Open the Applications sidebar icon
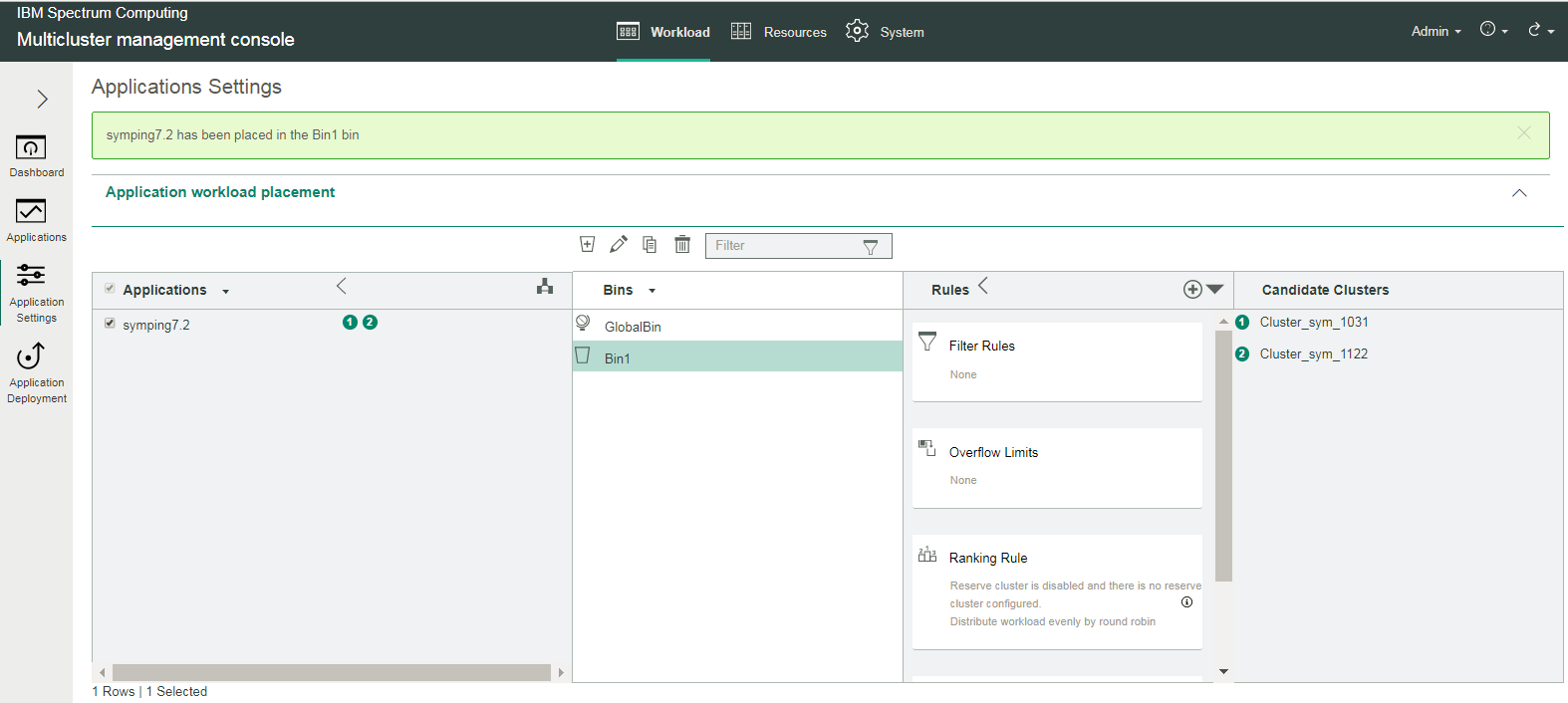The height and width of the screenshot is (703, 1568). click(36, 220)
